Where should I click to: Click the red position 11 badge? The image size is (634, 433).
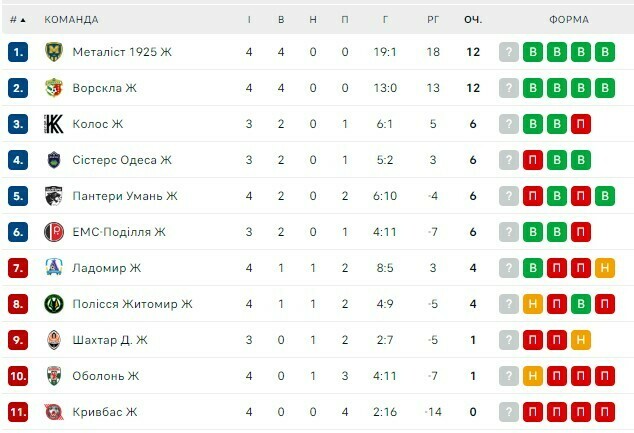click(x=18, y=411)
